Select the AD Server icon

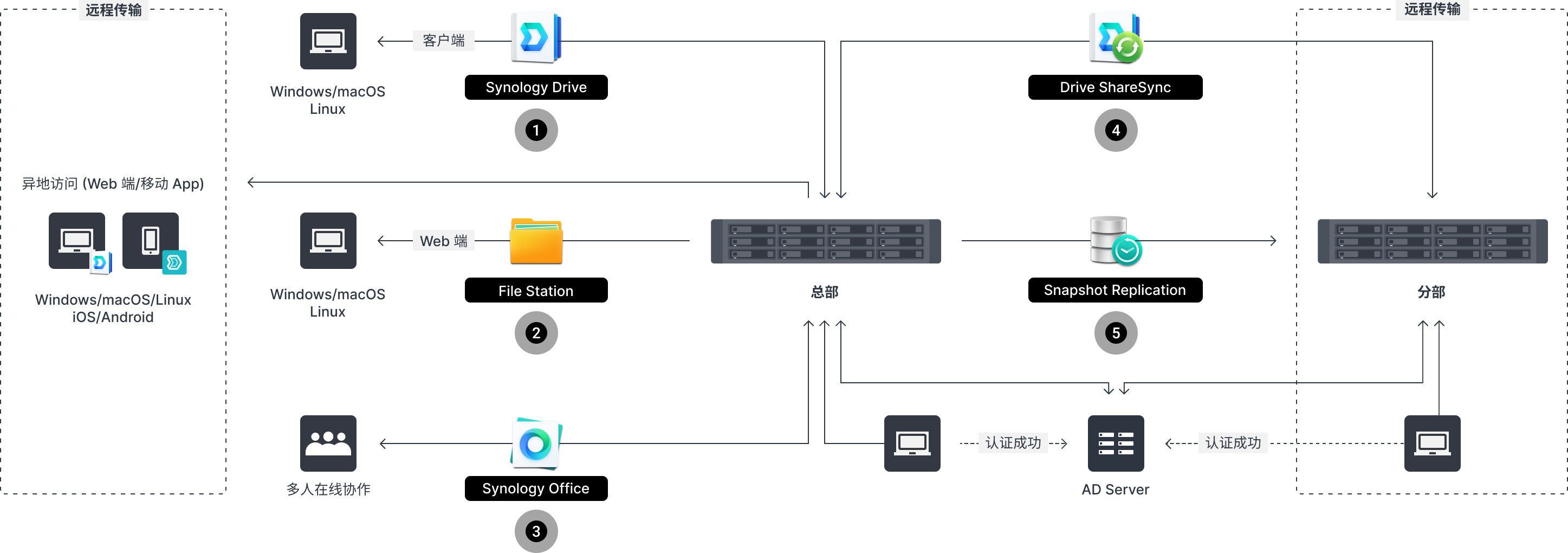pyautogui.click(x=1115, y=443)
